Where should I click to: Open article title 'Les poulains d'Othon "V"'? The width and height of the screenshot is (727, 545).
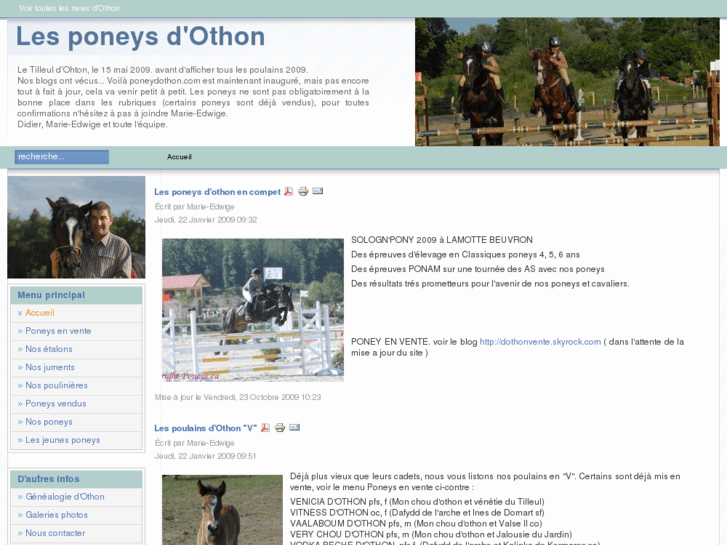206,428
